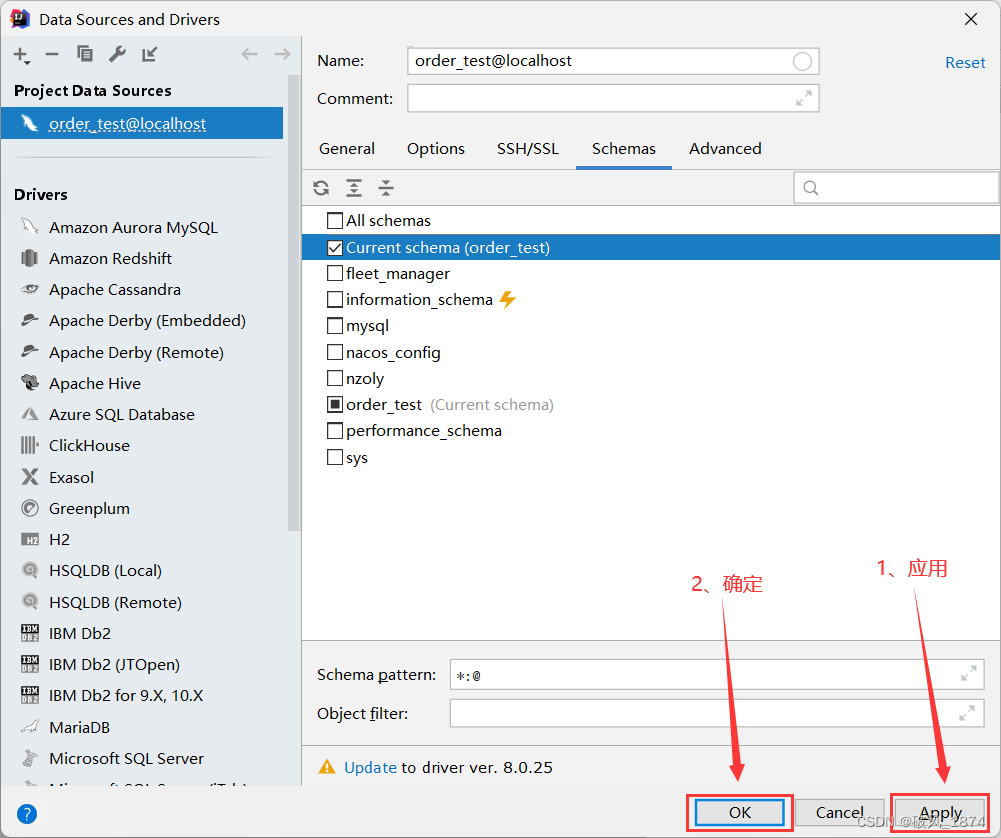Uncheck Current schema (order_test) checkbox
1001x838 pixels.
coord(335,248)
